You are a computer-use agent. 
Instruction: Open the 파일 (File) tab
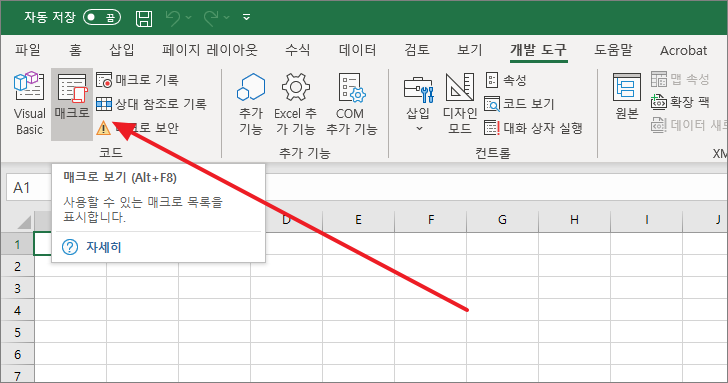(27, 50)
